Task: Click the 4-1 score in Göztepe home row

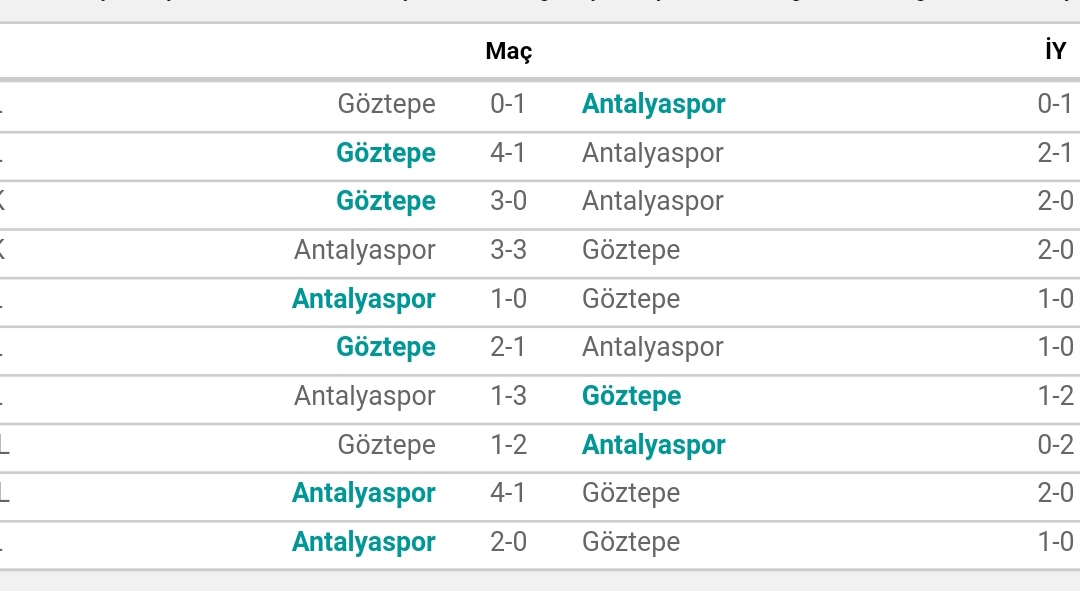Action: coord(508,153)
